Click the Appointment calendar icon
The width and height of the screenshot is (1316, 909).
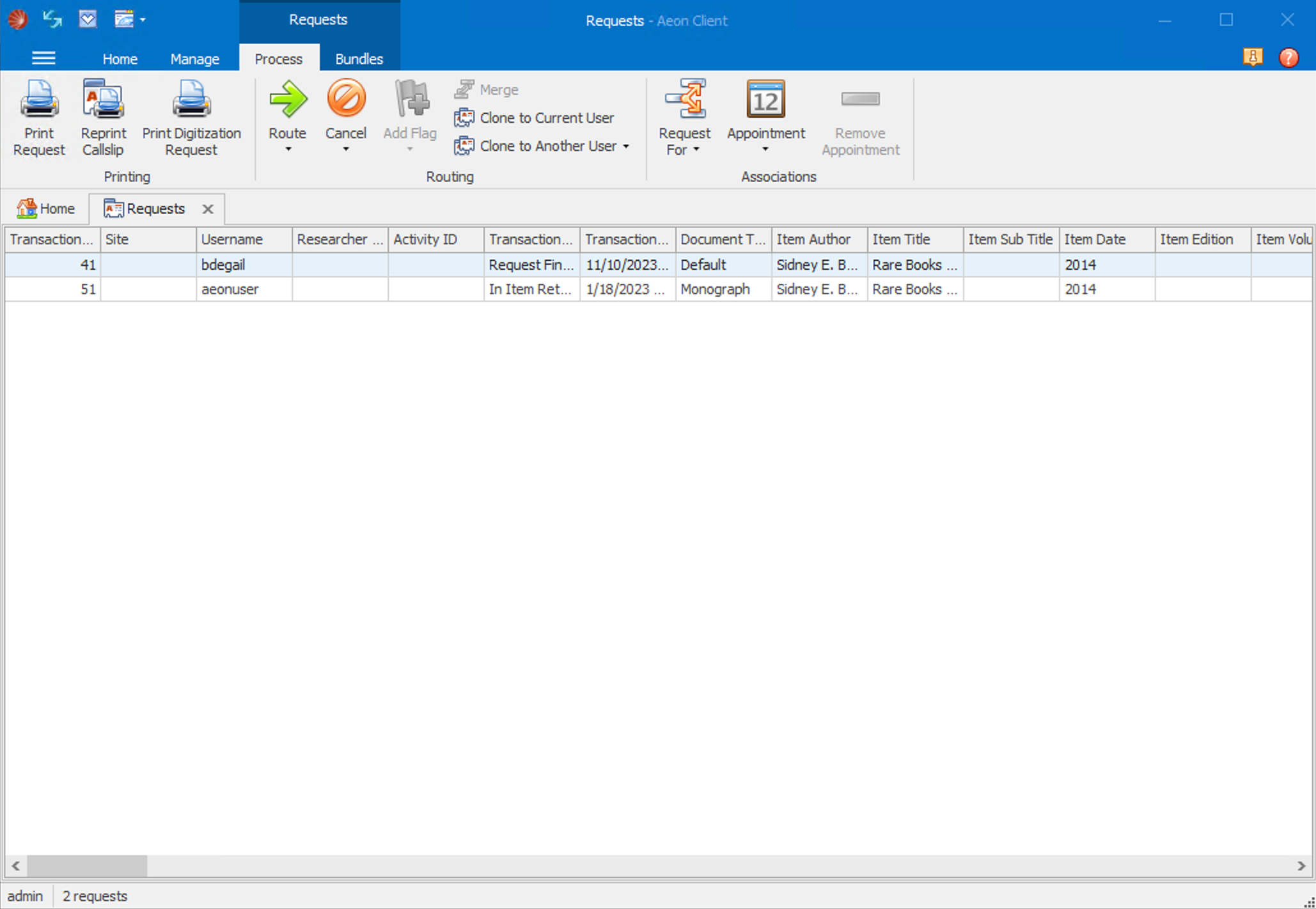pyautogui.click(x=765, y=100)
